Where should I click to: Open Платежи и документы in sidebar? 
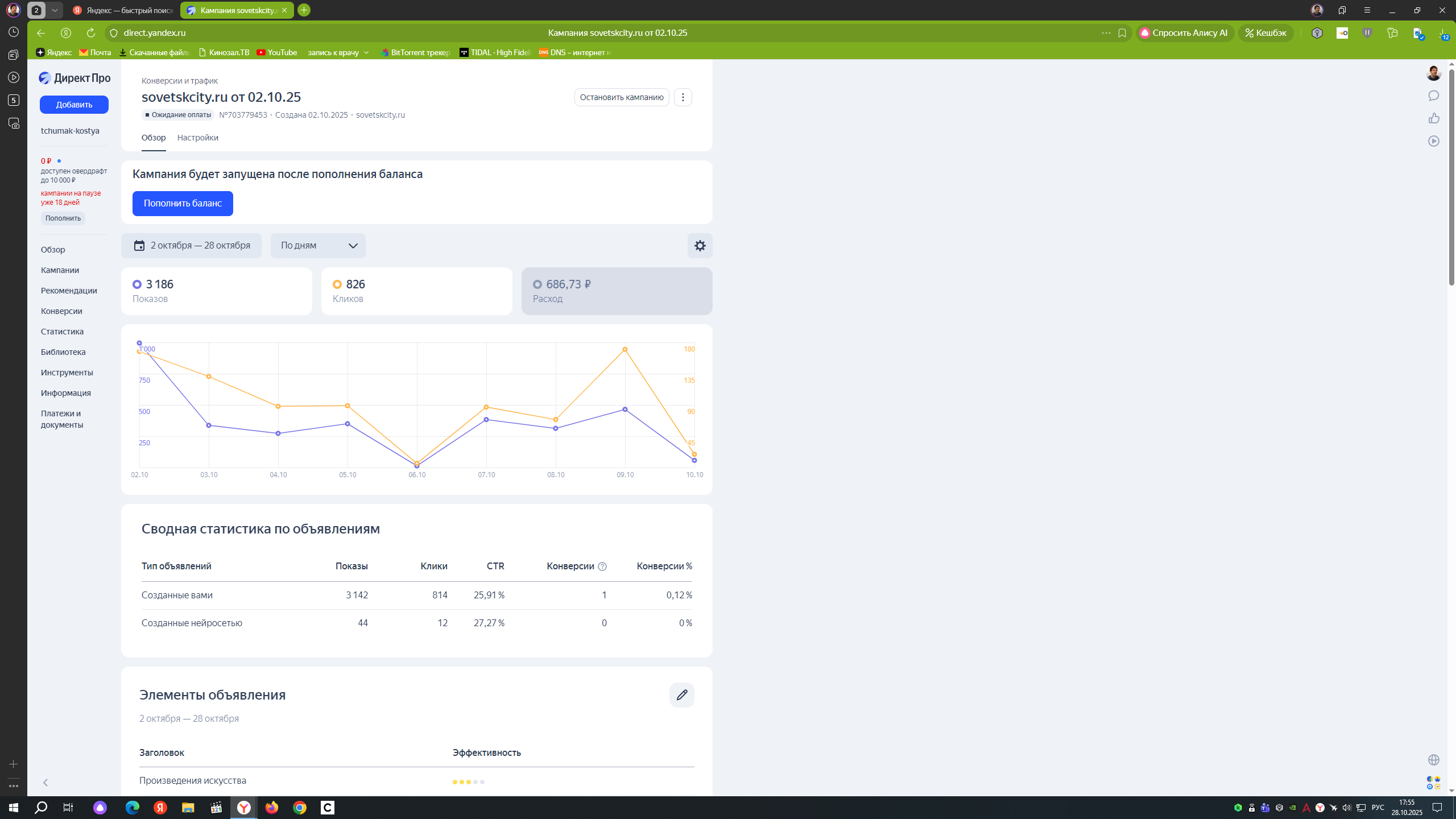tap(62, 419)
